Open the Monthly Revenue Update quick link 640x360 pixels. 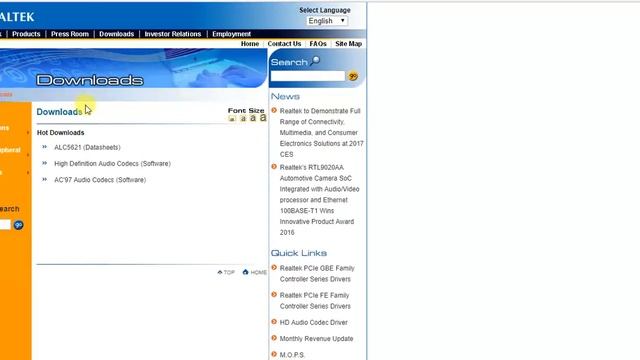[316, 339]
